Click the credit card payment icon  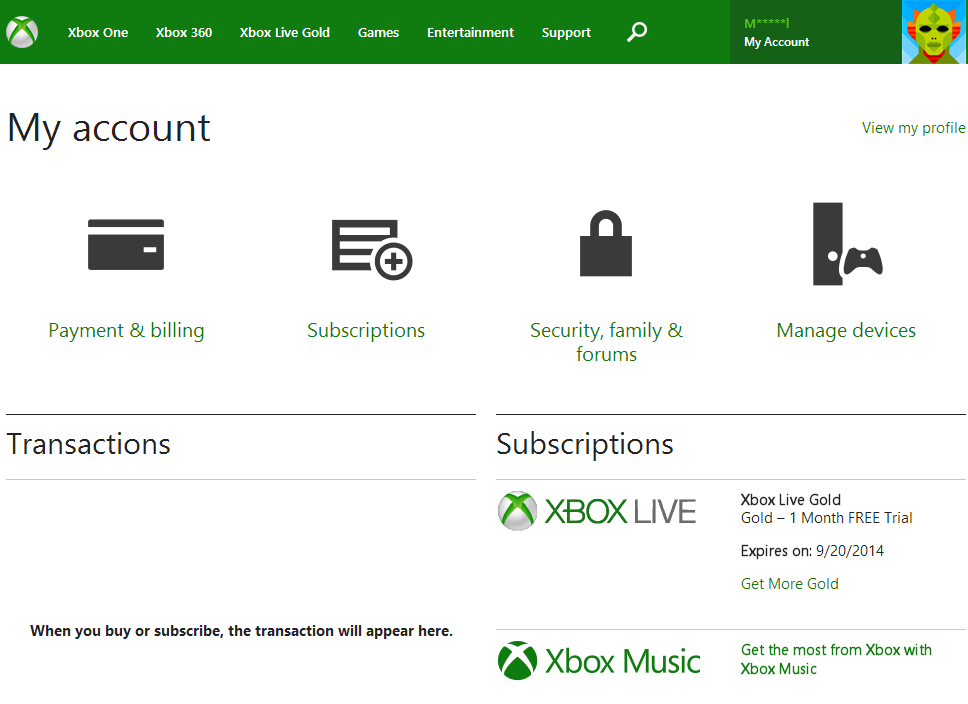point(126,245)
